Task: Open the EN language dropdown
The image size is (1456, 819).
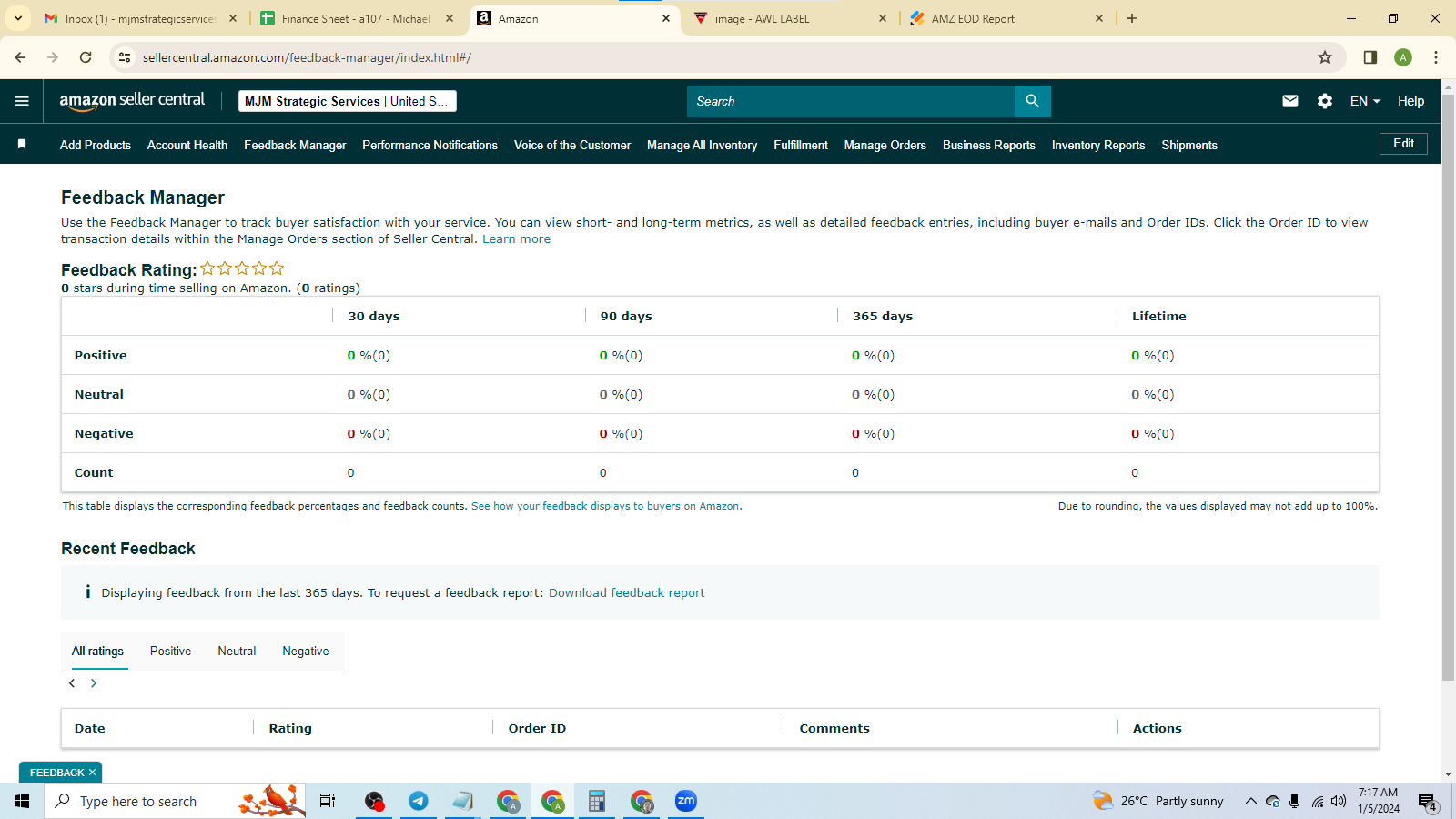Action: pos(1365,101)
